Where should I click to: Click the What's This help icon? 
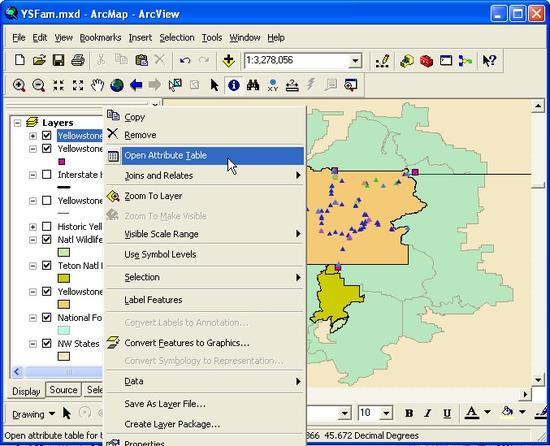pyautogui.click(x=489, y=61)
